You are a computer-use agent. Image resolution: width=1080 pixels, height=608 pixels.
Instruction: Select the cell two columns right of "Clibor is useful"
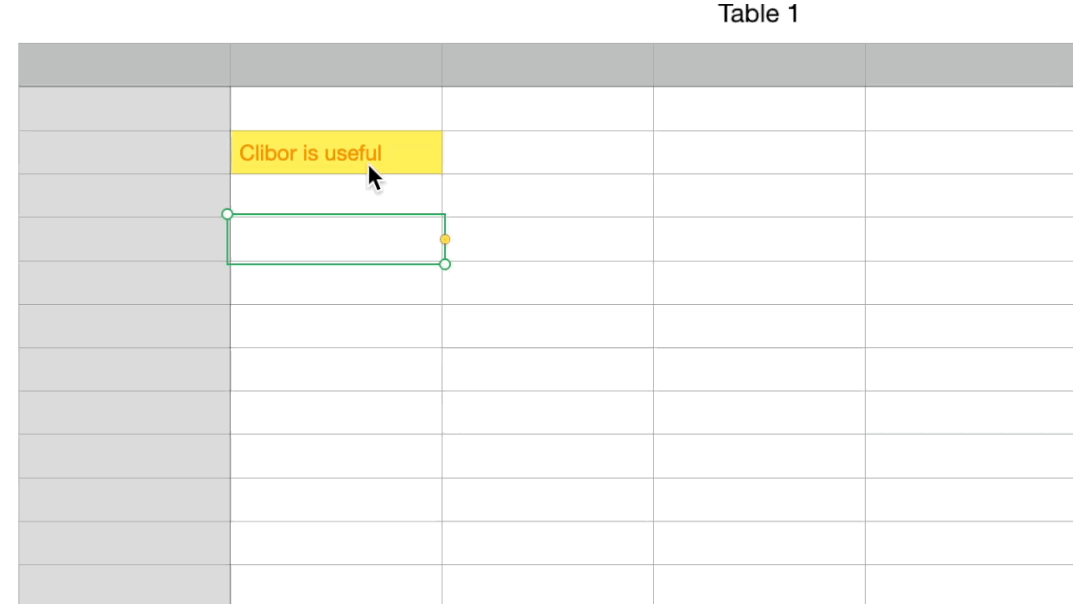pyautogui.click(x=760, y=152)
